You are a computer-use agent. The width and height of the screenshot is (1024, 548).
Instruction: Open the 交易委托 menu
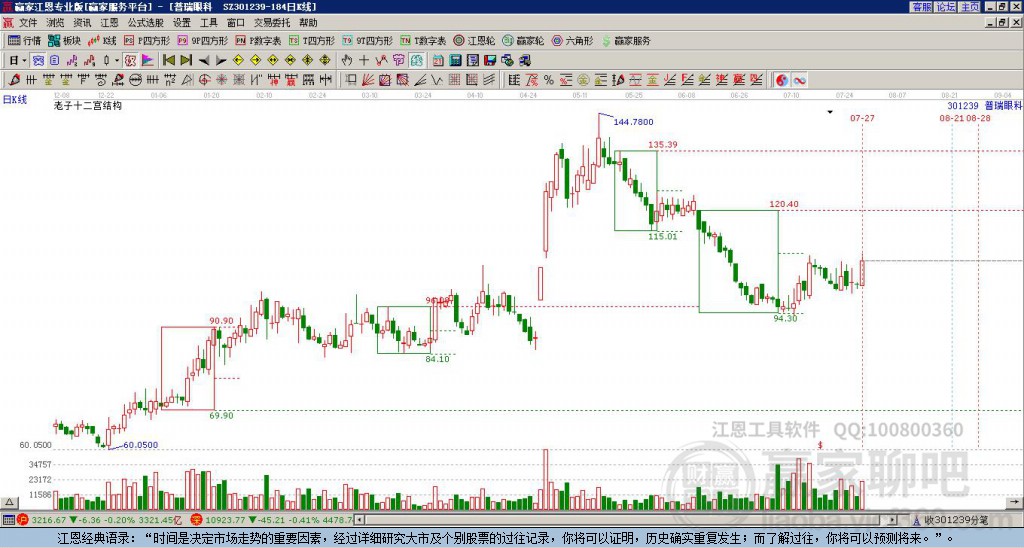pos(272,23)
